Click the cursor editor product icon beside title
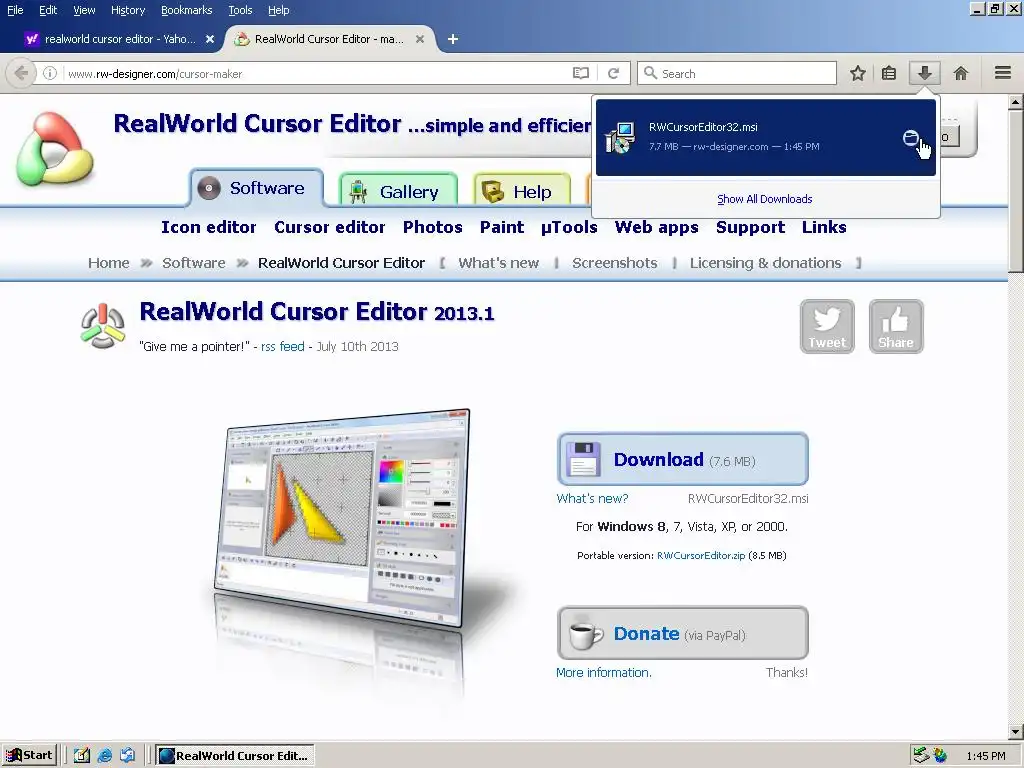Viewport: 1024px width, 768px height. 103,325
